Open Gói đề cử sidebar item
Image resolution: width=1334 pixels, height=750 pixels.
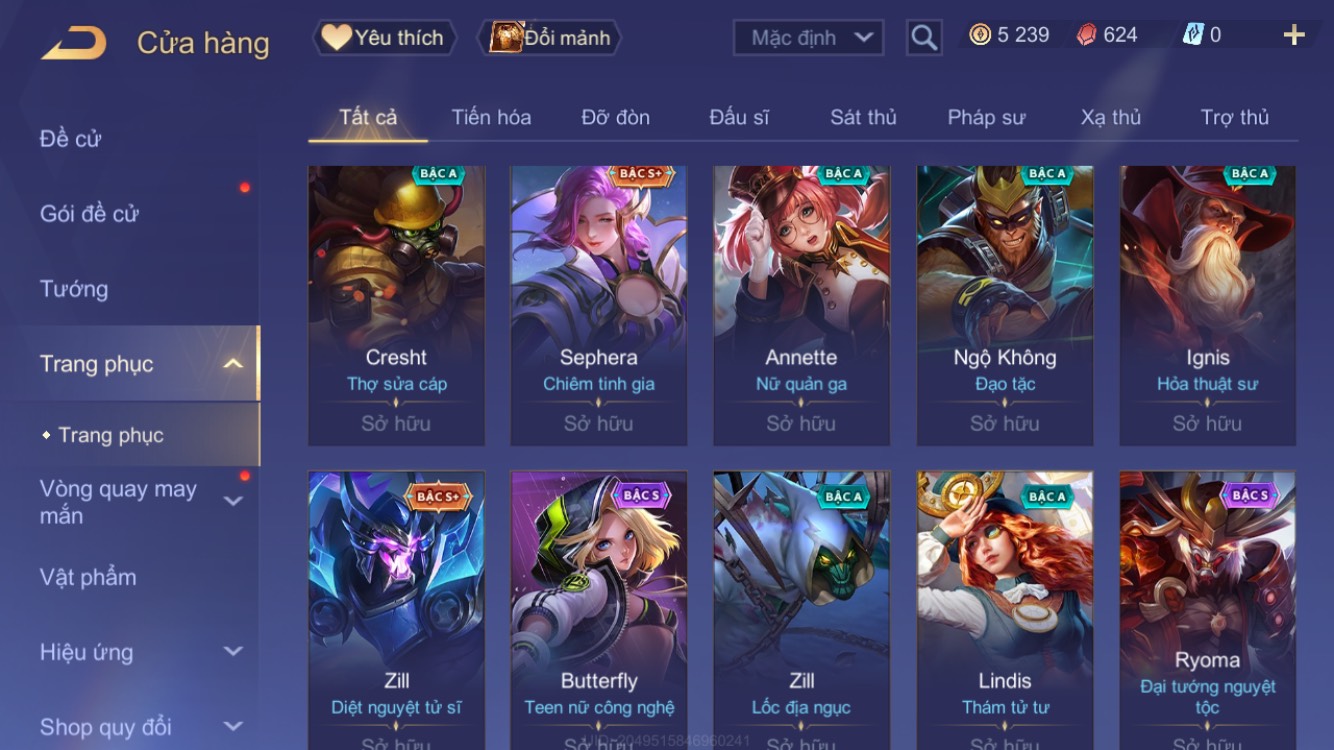click(89, 213)
